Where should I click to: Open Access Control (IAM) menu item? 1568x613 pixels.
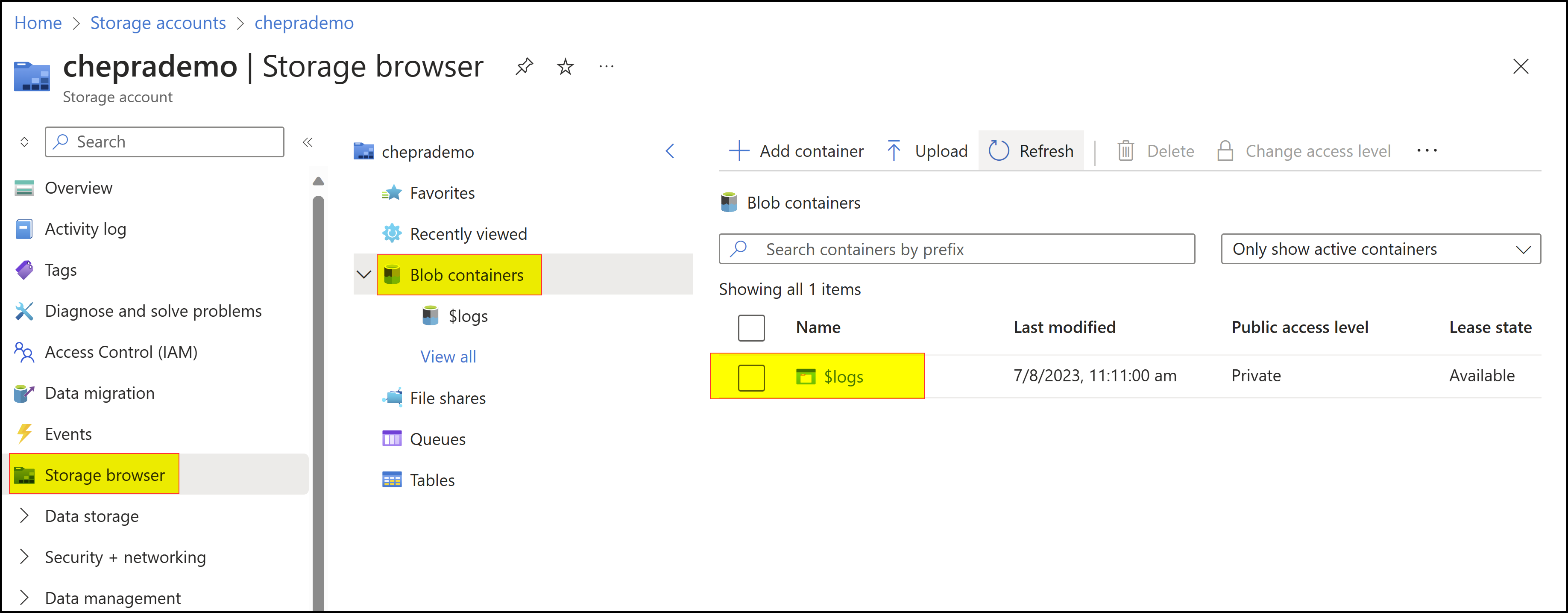(120, 351)
